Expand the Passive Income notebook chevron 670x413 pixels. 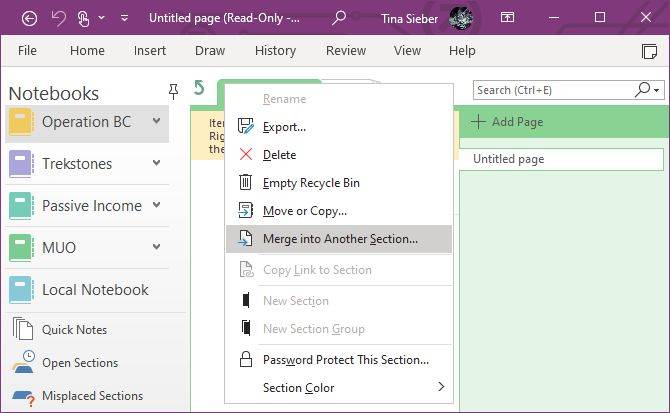pyautogui.click(x=157, y=205)
